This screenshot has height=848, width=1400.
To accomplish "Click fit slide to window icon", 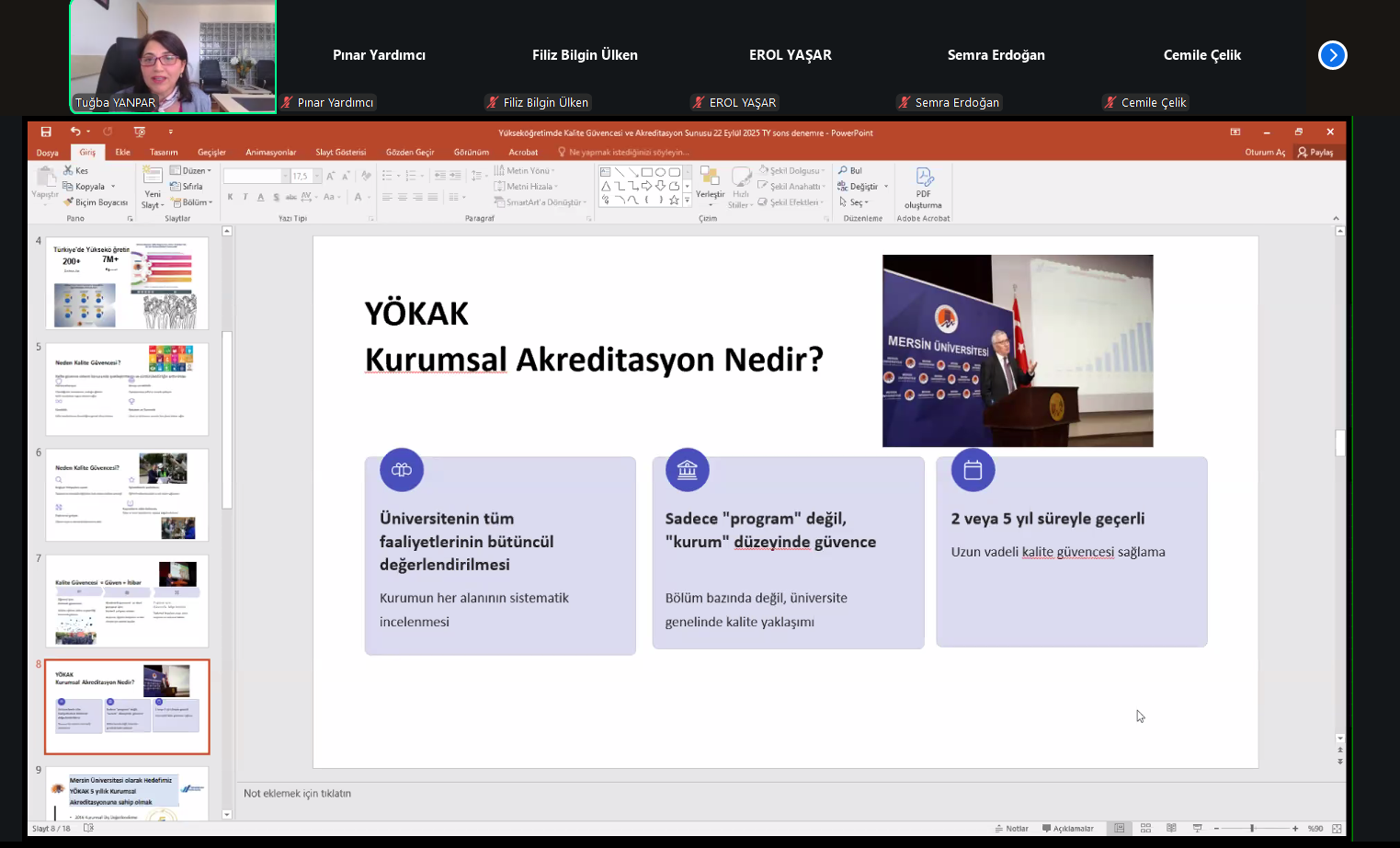I will coord(1337,829).
